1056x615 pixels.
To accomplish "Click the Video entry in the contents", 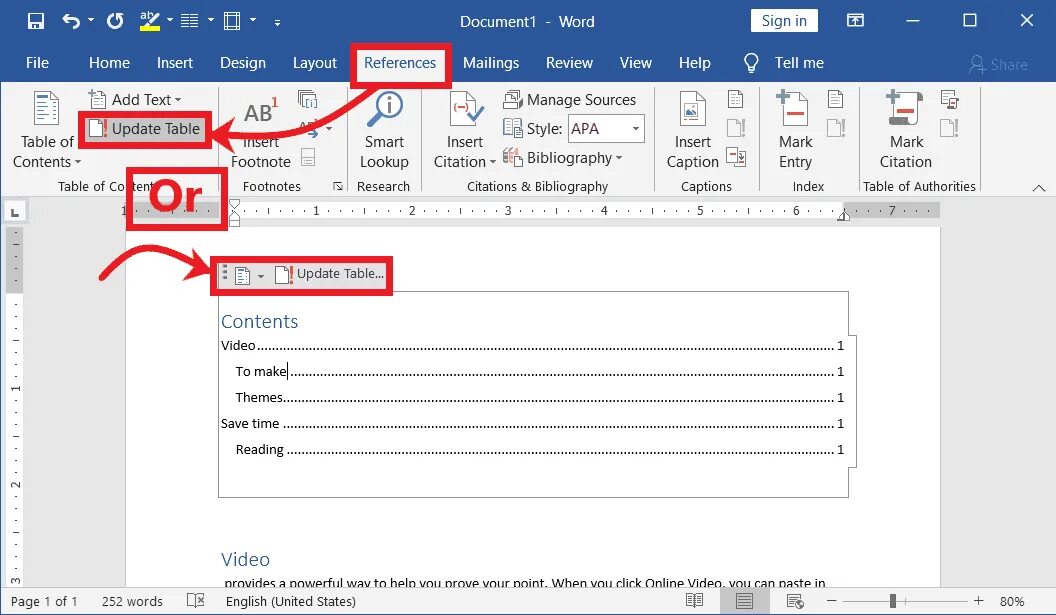I will click(532, 346).
